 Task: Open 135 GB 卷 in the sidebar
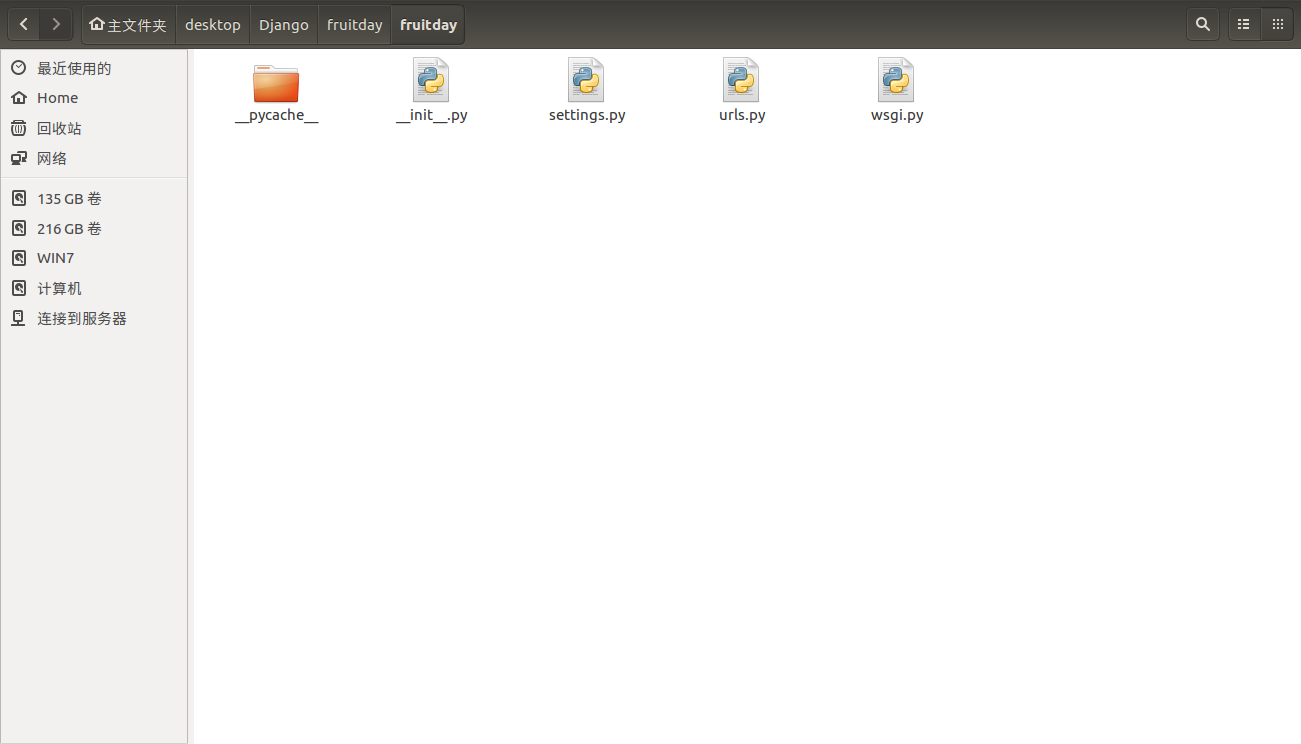[94, 198]
